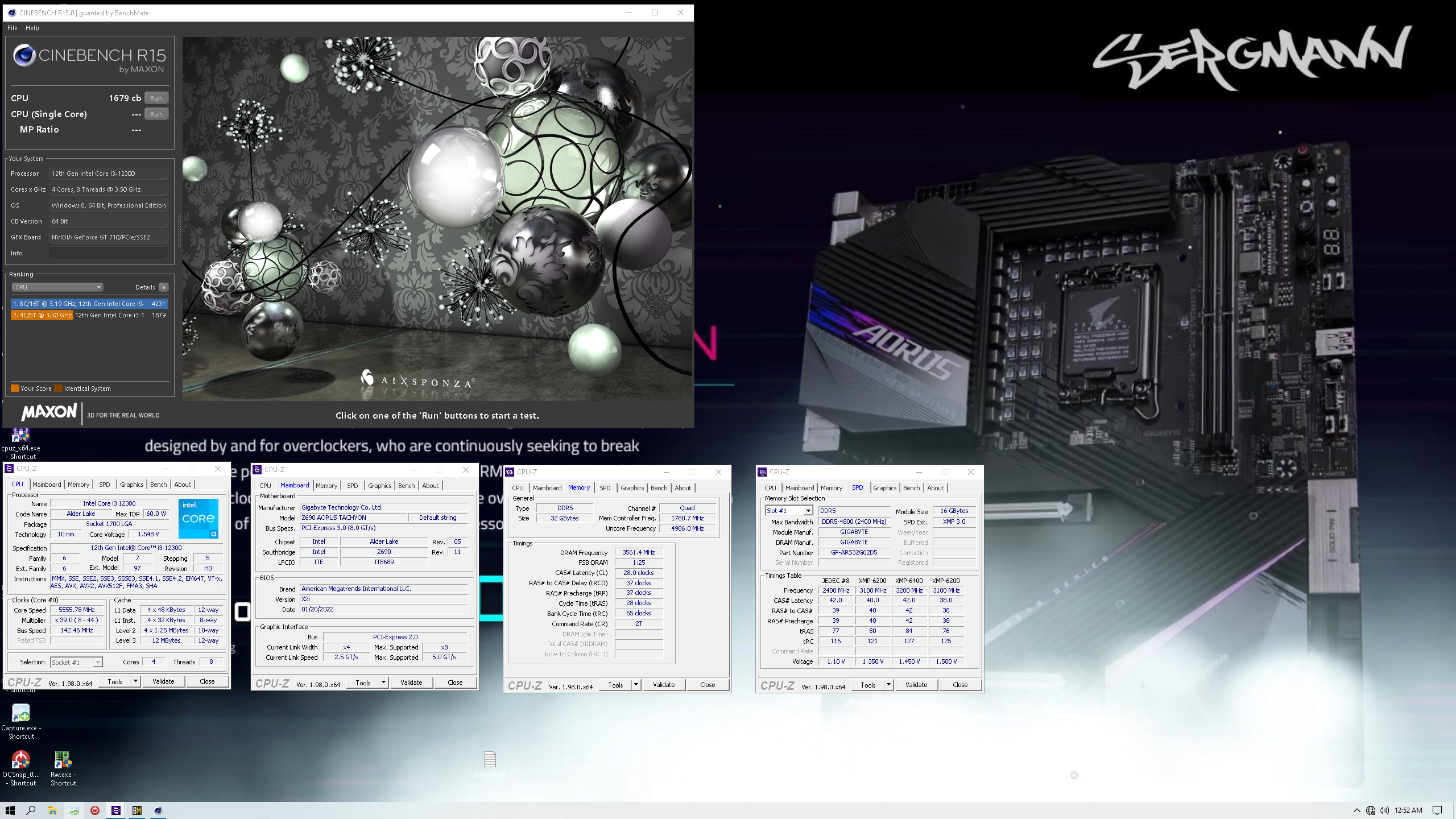Run the CPU Single Core test
The width and height of the screenshot is (1456, 819).
click(156, 114)
